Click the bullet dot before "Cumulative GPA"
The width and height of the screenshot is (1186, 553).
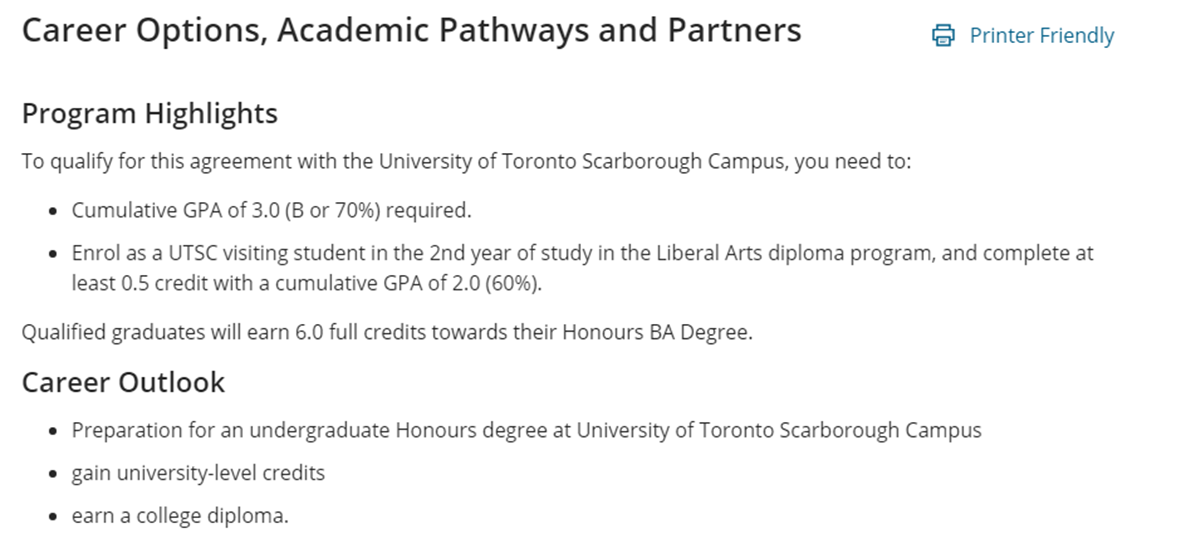tap(53, 212)
